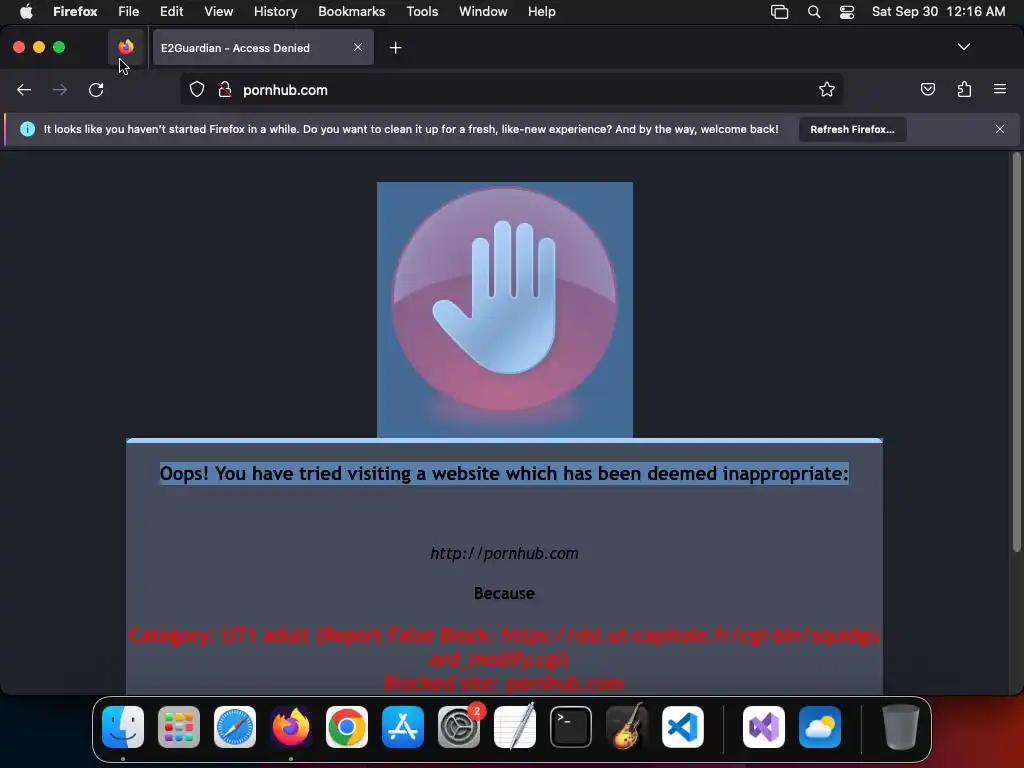Open Control Center in menu bar

pyautogui.click(x=847, y=11)
